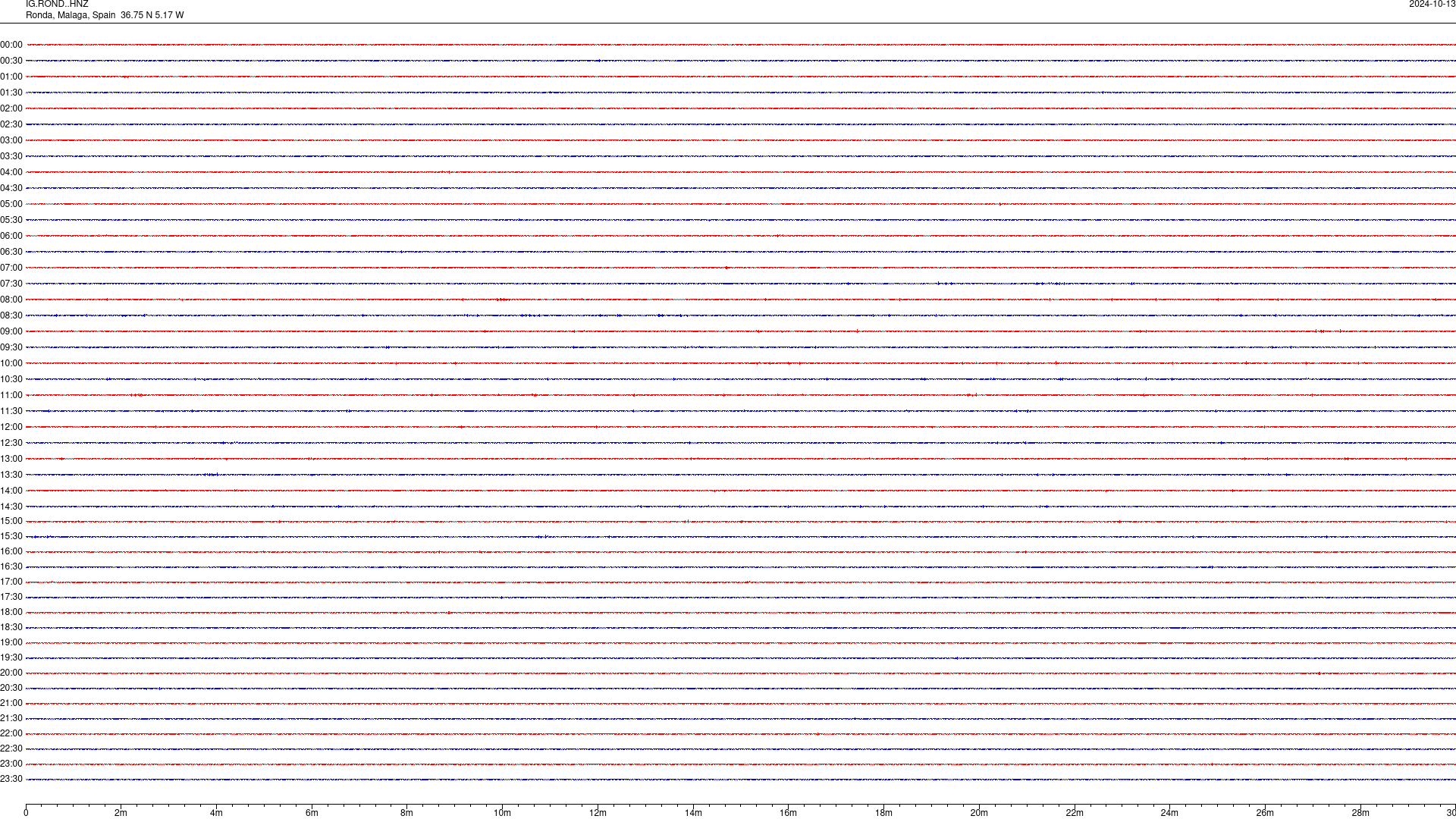
Task: Click the 26m tick on time axis
Action: coord(1265,813)
